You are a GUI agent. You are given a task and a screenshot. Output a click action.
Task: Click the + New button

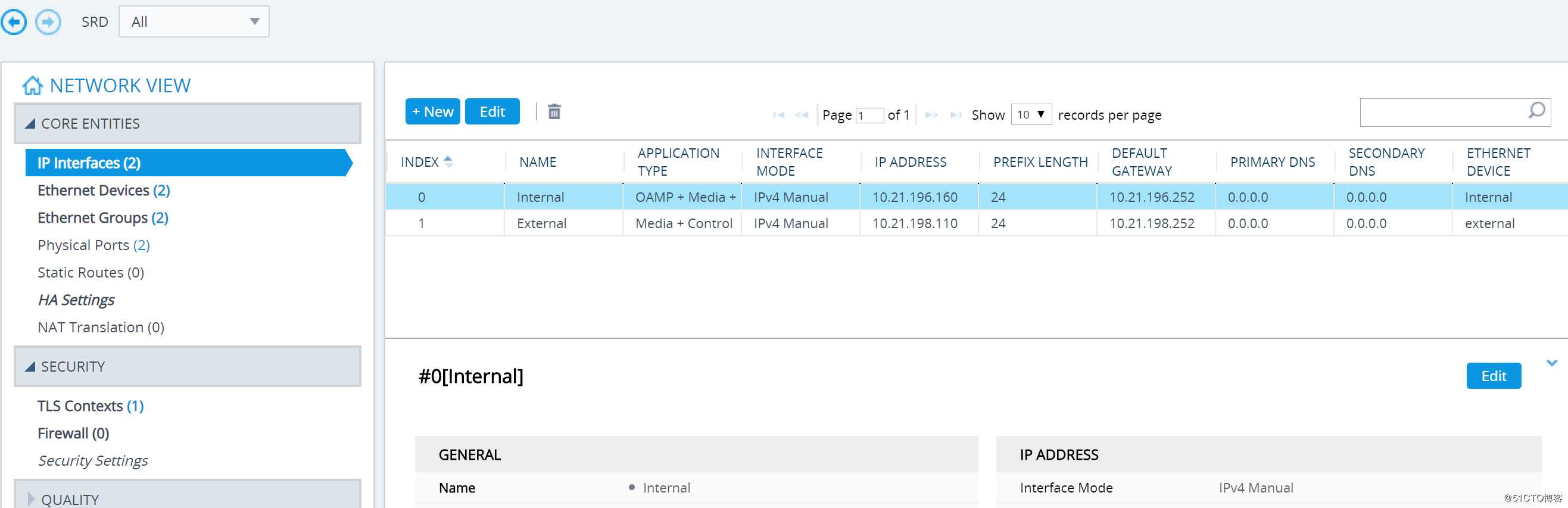pyautogui.click(x=433, y=111)
